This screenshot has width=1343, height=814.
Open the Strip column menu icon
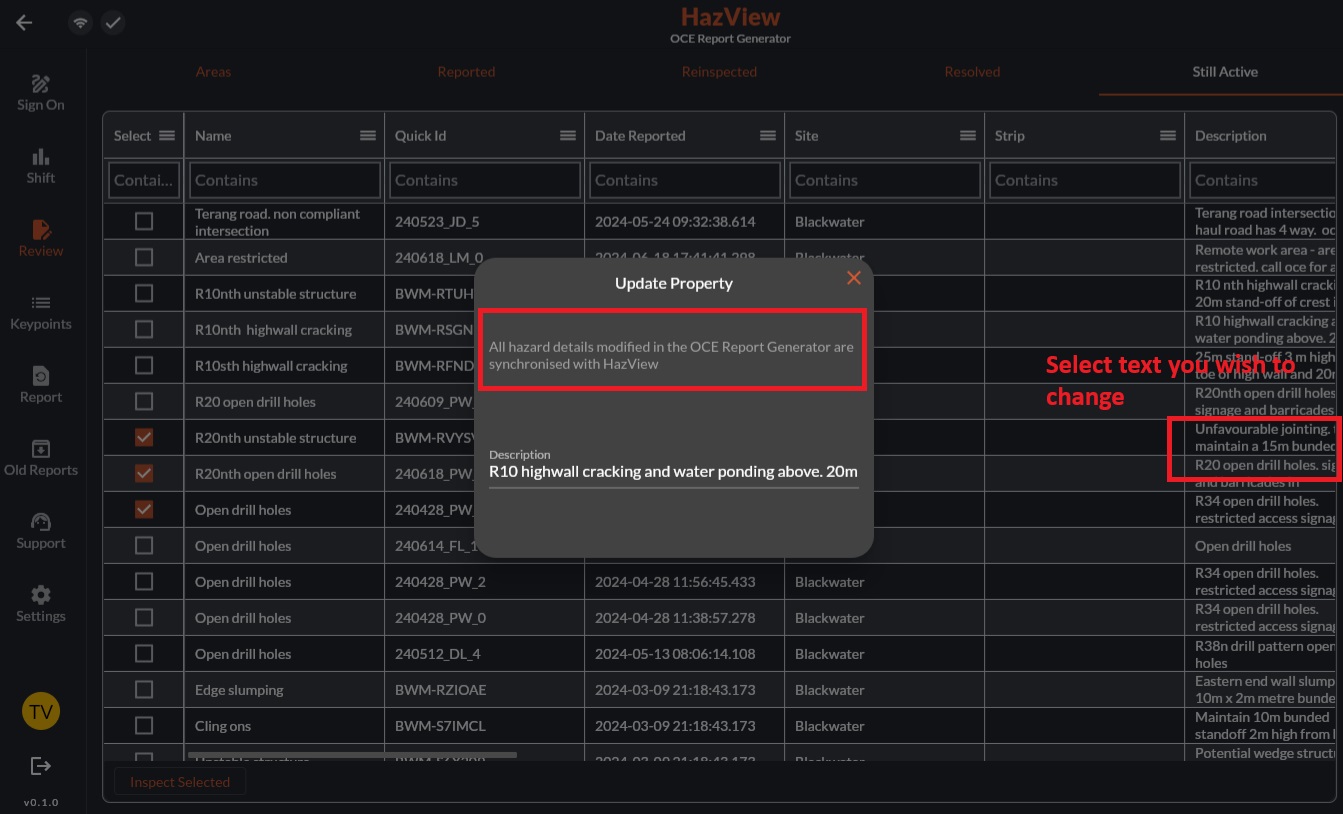pyautogui.click(x=1168, y=136)
